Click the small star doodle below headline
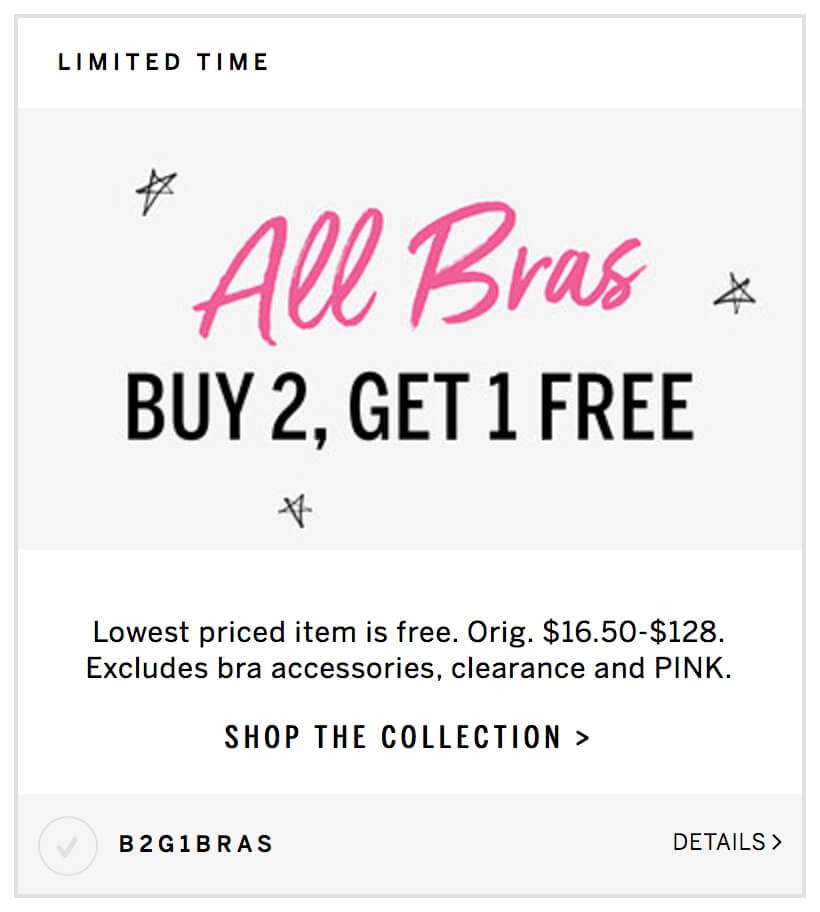Image resolution: width=820 pixels, height=912 pixels. [x=295, y=510]
